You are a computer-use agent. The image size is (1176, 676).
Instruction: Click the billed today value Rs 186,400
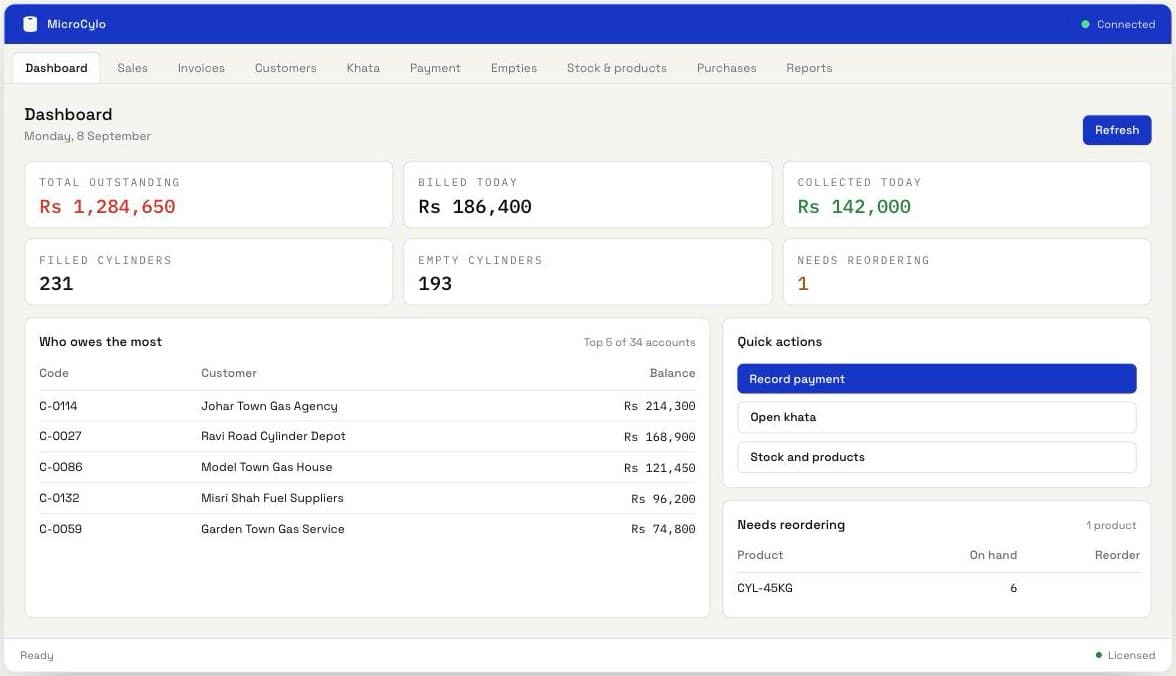pyautogui.click(x=475, y=206)
